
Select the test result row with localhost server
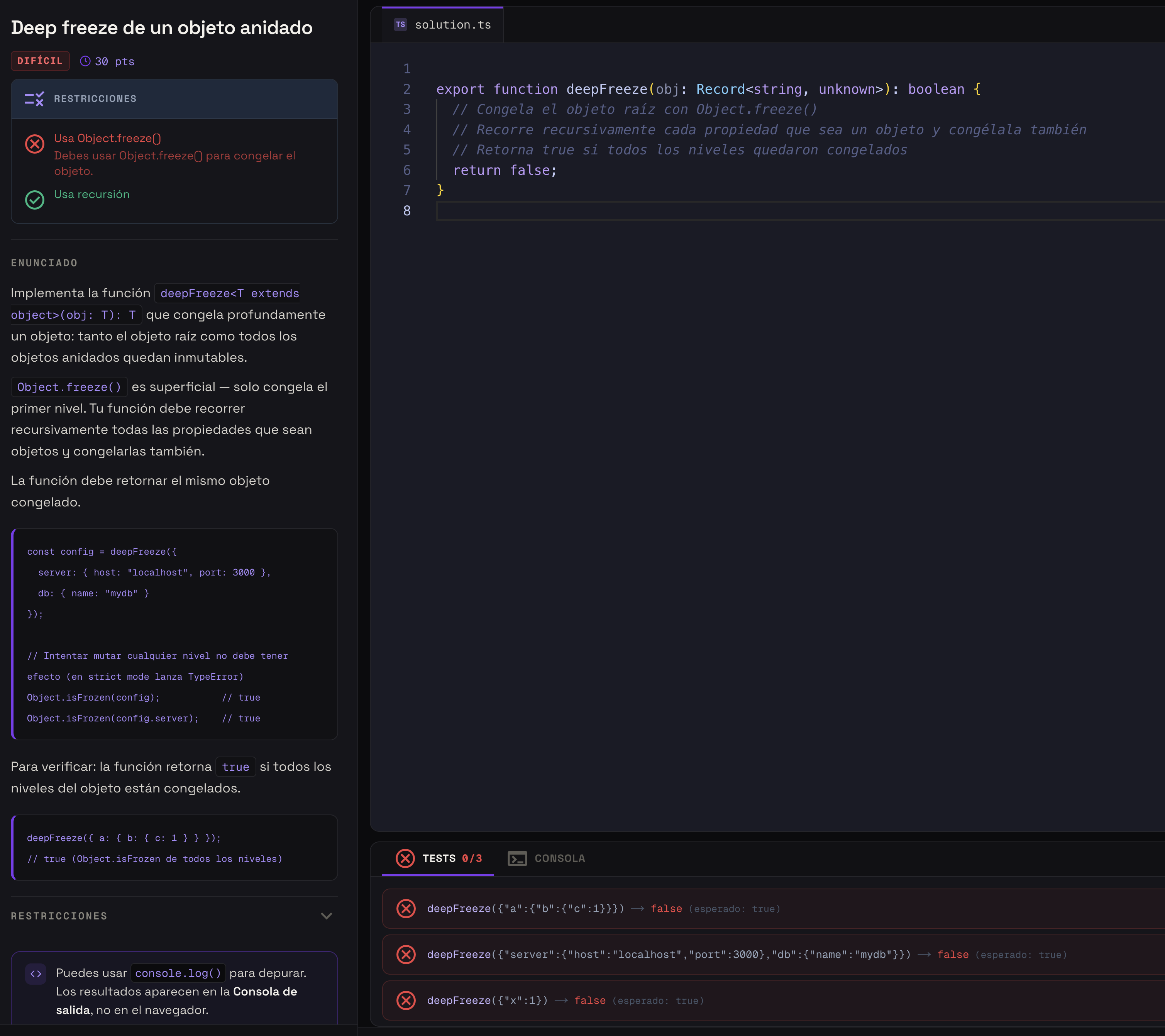[774, 955]
